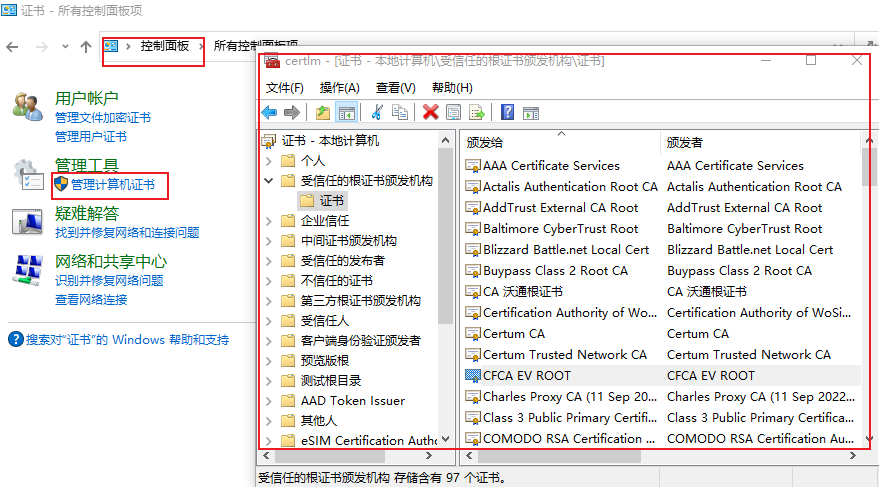
Task: Open the 操作(A) menu
Action: tap(340, 88)
